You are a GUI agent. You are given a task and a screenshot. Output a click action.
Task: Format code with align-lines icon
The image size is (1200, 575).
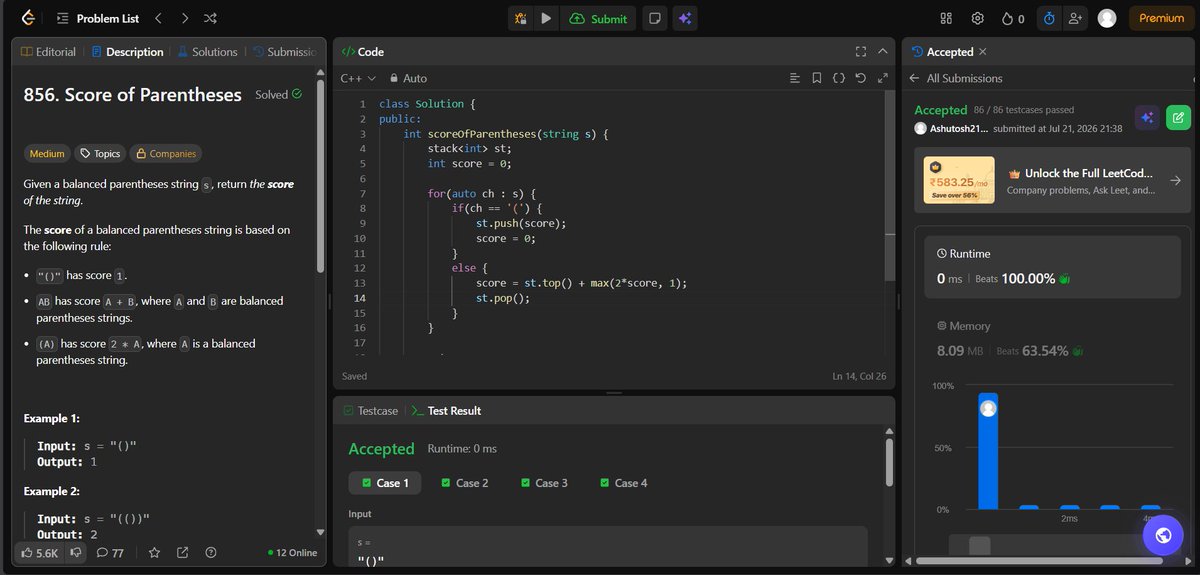coord(795,78)
